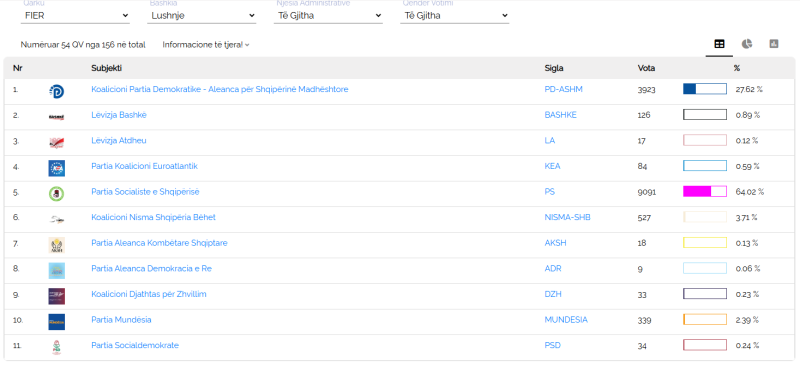Open the Qarku dropdown showing FIER
Viewport: 800px width, 365px height.
(x=76, y=15)
